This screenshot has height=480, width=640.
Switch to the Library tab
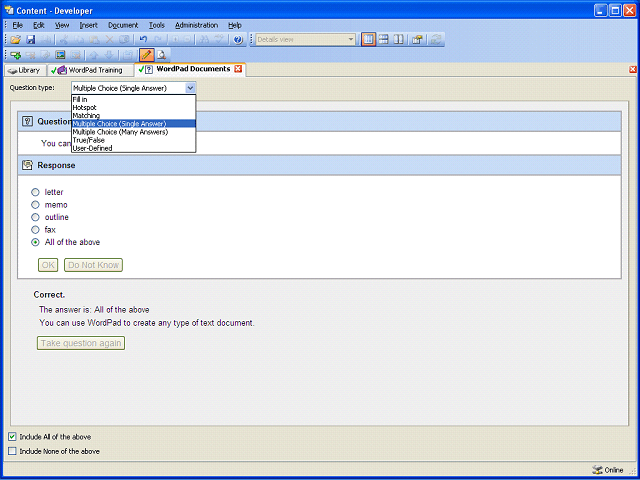coord(25,70)
